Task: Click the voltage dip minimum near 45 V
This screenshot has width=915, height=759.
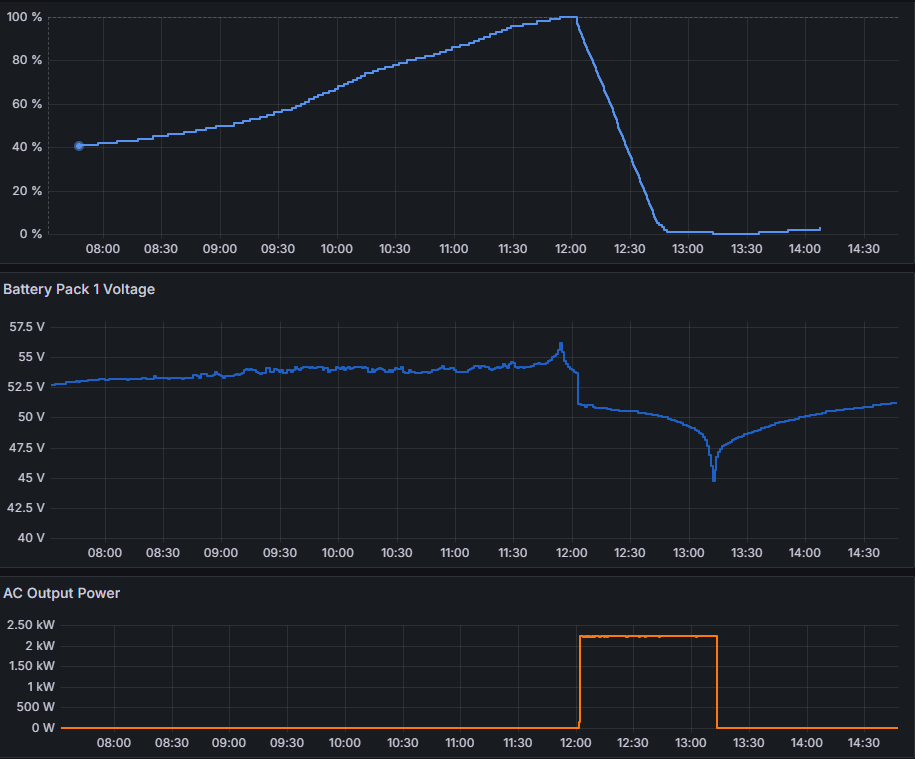Action: pyautogui.click(x=714, y=478)
